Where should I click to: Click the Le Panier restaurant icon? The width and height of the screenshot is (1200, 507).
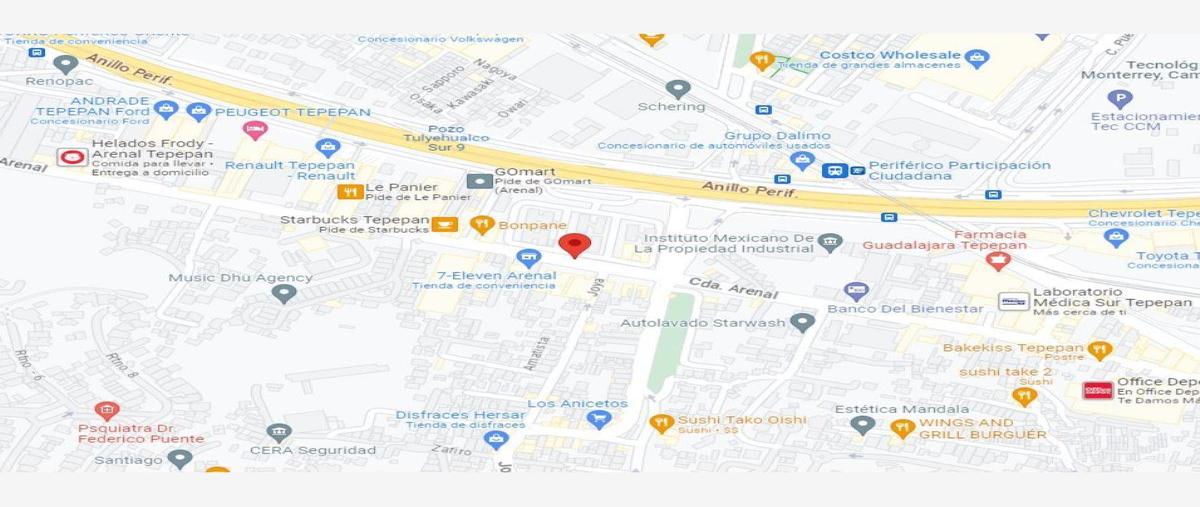pyautogui.click(x=349, y=191)
